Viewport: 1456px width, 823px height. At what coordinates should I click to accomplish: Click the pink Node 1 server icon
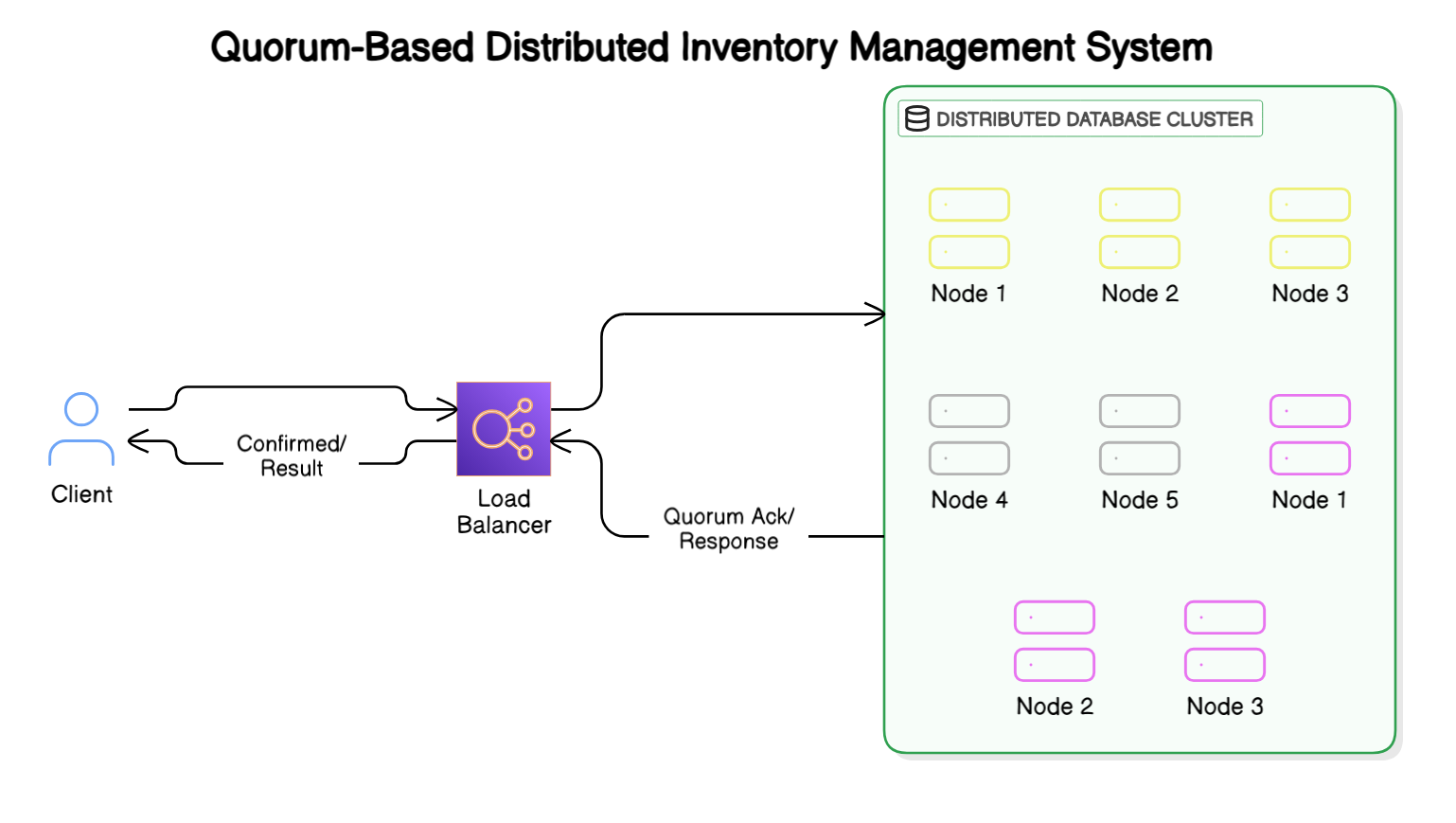[1309, 435]
